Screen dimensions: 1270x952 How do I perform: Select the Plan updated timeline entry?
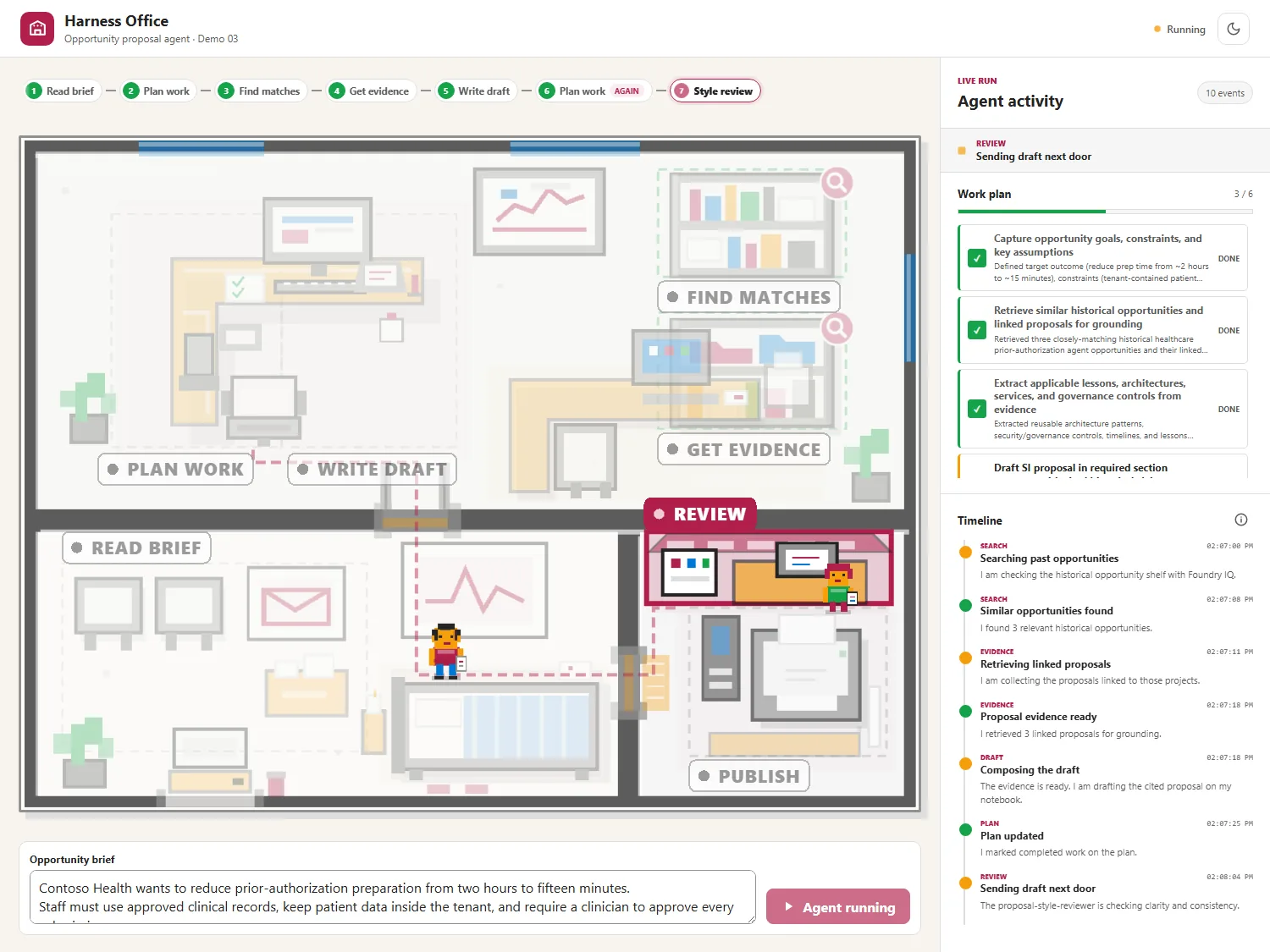[x=1106, y=839]
